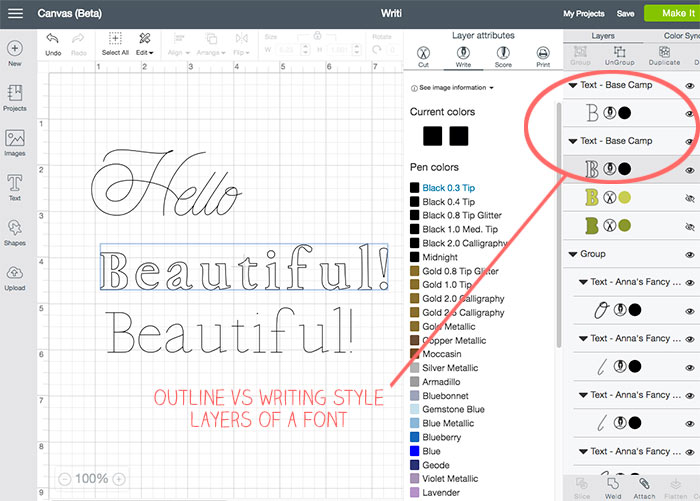700x501 pixels.
Task: Open the Shapes tool
Action: [15, 232]
